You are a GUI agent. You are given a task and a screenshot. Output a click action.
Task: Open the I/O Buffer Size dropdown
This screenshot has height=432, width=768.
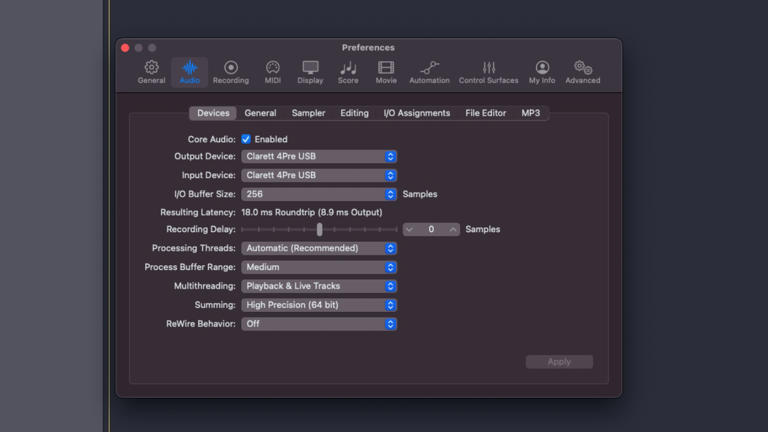pyautogui.click(x=319, y=194)
